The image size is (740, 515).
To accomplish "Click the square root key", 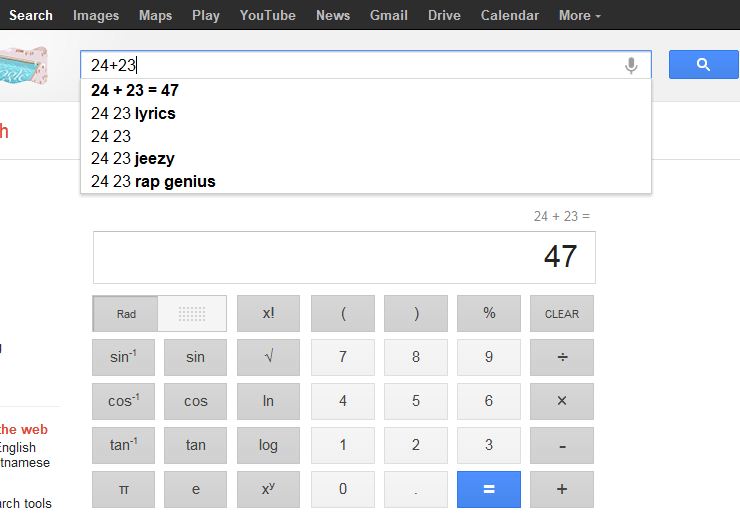I will coord(268,357).
